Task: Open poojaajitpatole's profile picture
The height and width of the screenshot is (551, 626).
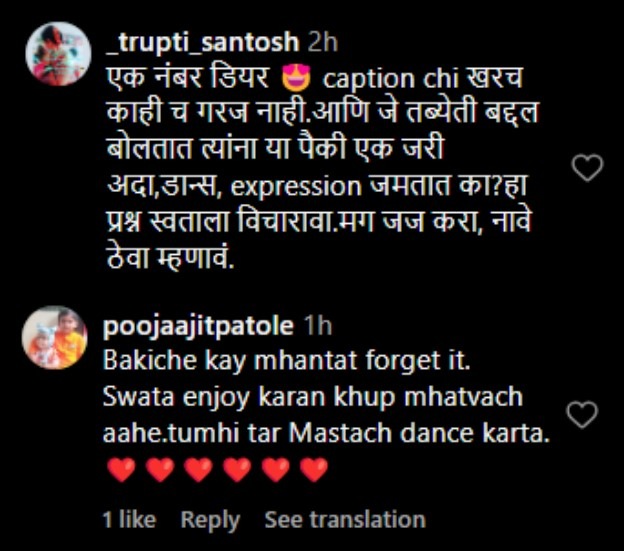Action: point(55,339)
